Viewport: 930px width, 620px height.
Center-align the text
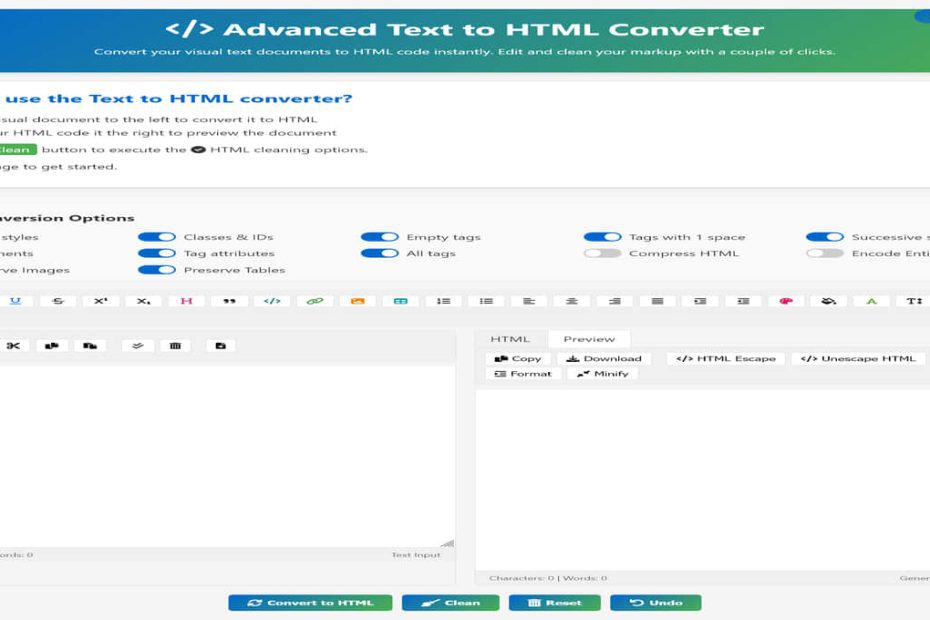pos(572,301)
